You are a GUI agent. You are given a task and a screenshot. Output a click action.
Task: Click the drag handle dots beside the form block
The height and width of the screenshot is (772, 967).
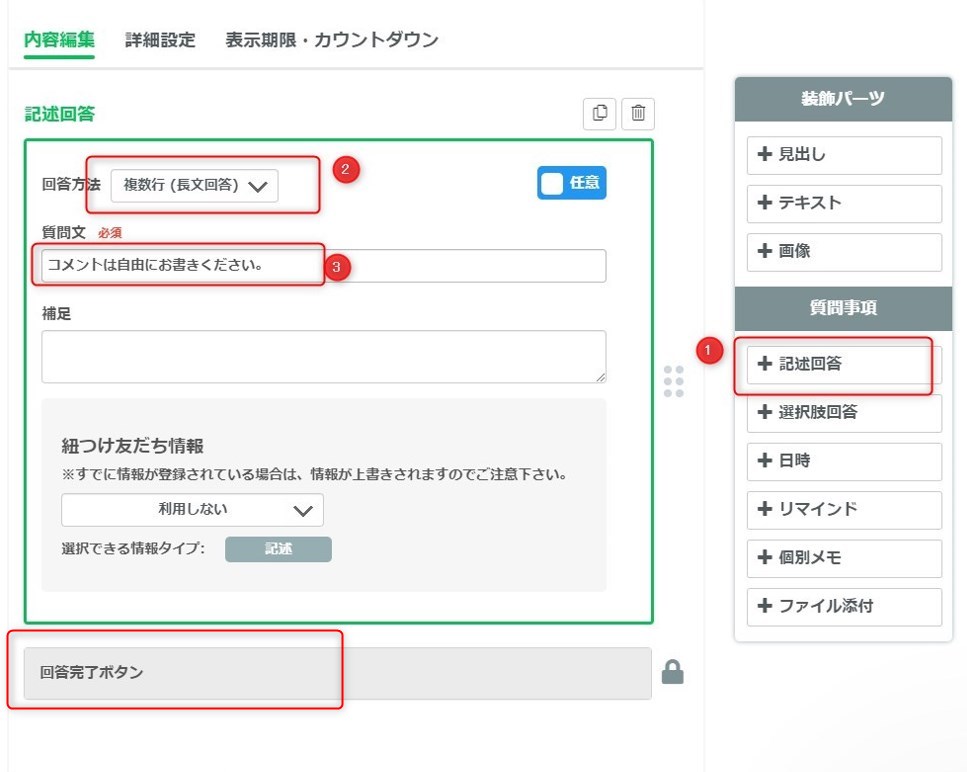[x=673, y=381]
